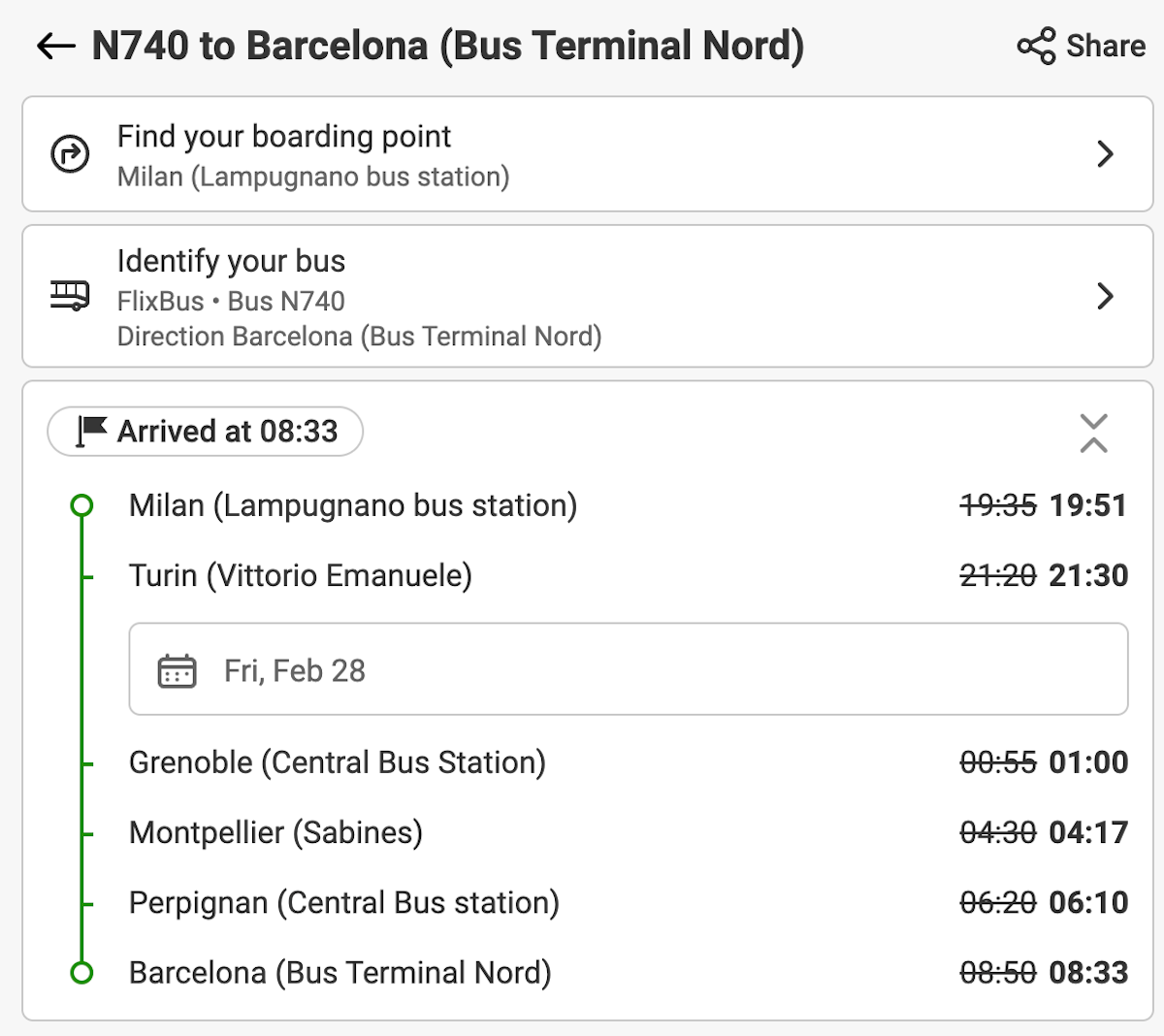The width and height of the screenshot is (1164, 1036).
Task: Click the back arrow icon
Action: tap(55, 46)
